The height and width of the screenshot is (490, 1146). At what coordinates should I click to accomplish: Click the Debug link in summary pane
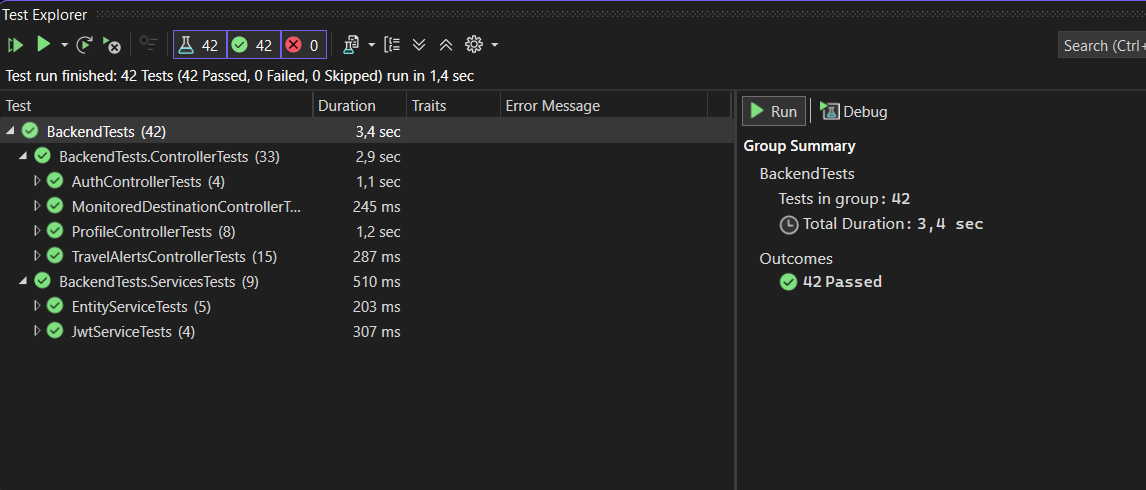point(854,112)
